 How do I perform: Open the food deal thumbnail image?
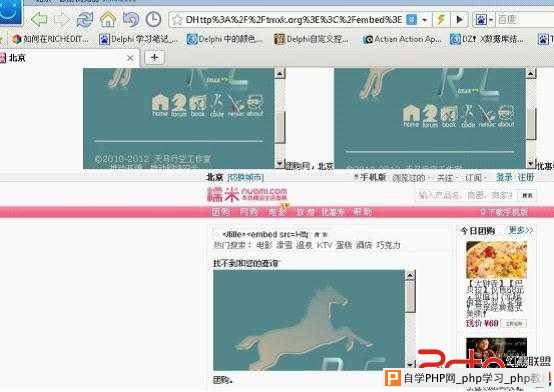click(x=496, y=260)
